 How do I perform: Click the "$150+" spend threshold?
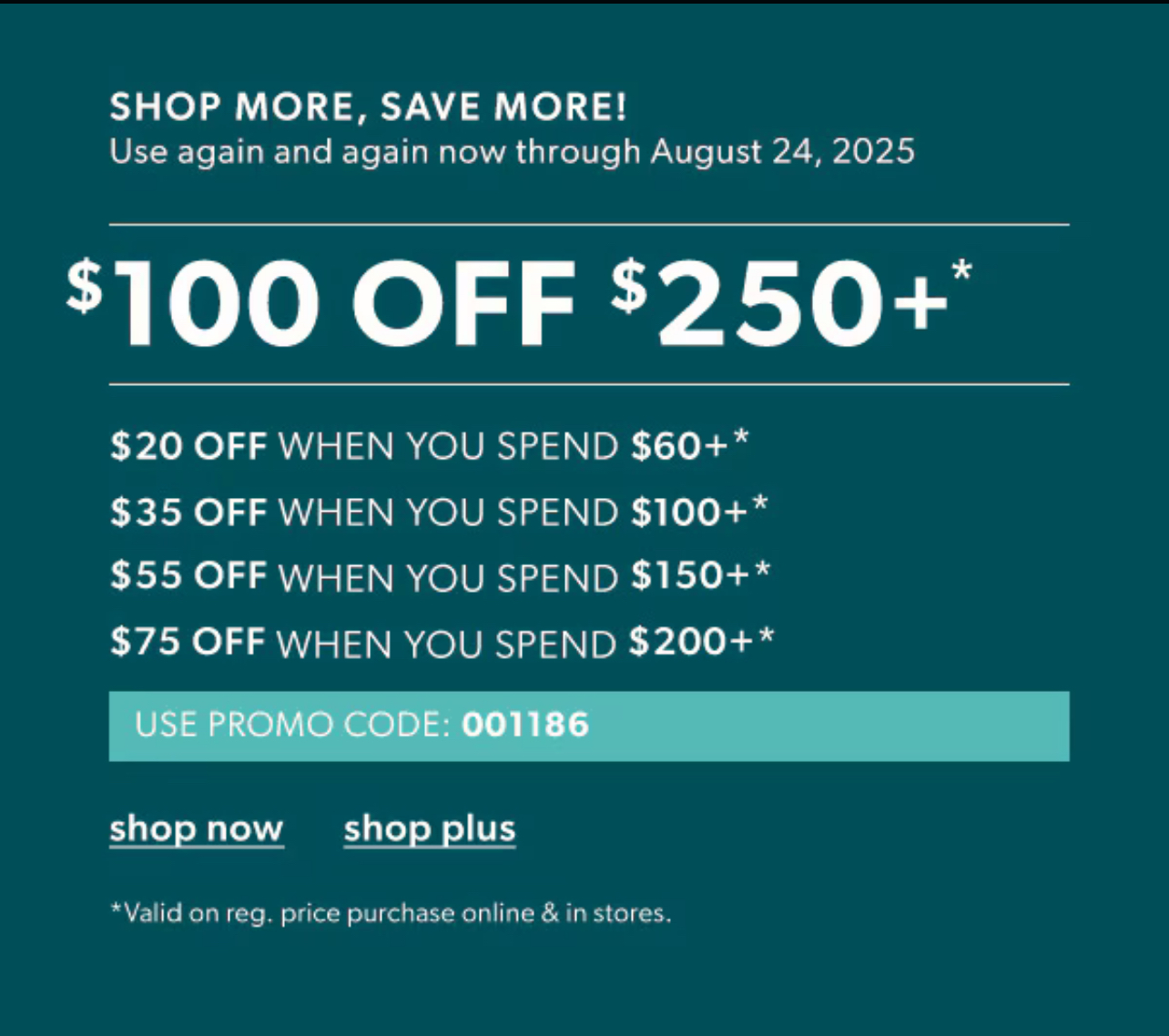pos(690,576)
